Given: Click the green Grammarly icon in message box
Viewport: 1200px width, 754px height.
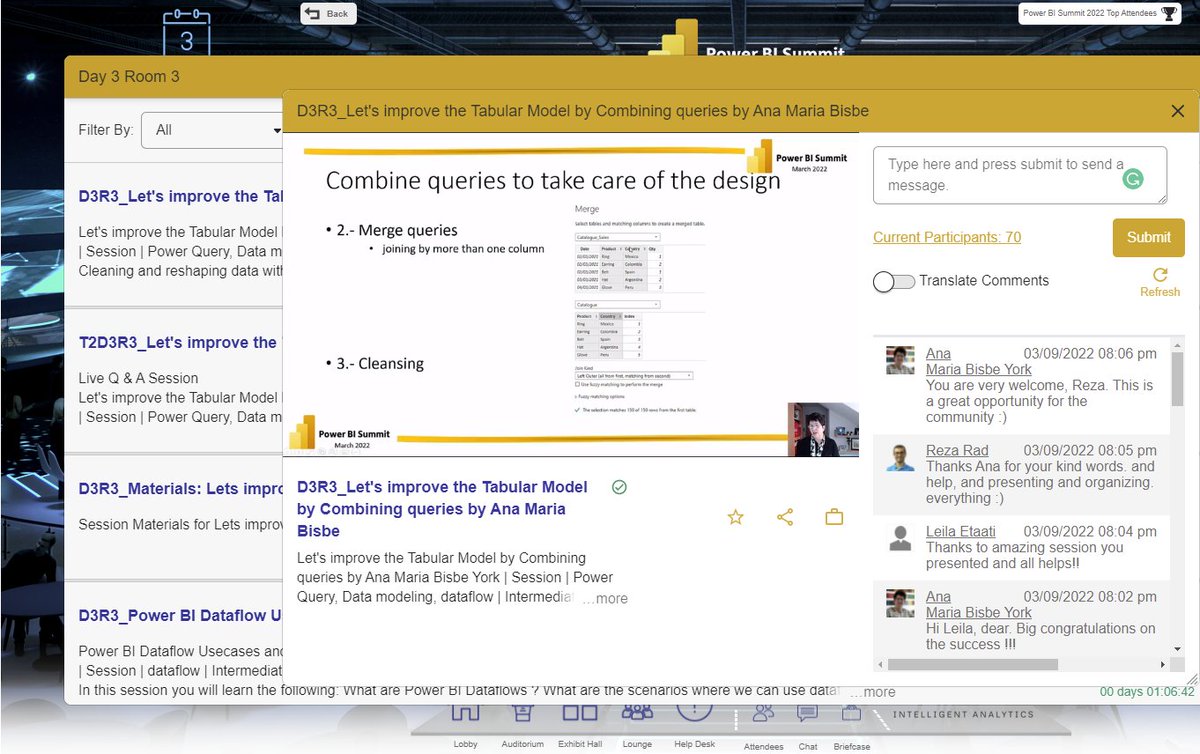Looking at the screenshot, I should tap(1132, 179).
